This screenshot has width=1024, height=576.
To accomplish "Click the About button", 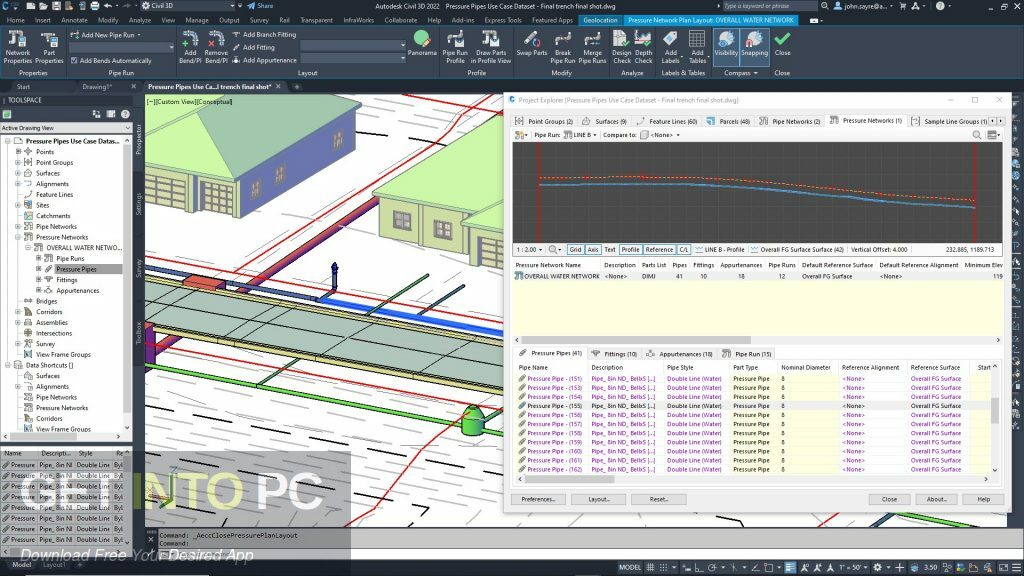I will [936, 499].
